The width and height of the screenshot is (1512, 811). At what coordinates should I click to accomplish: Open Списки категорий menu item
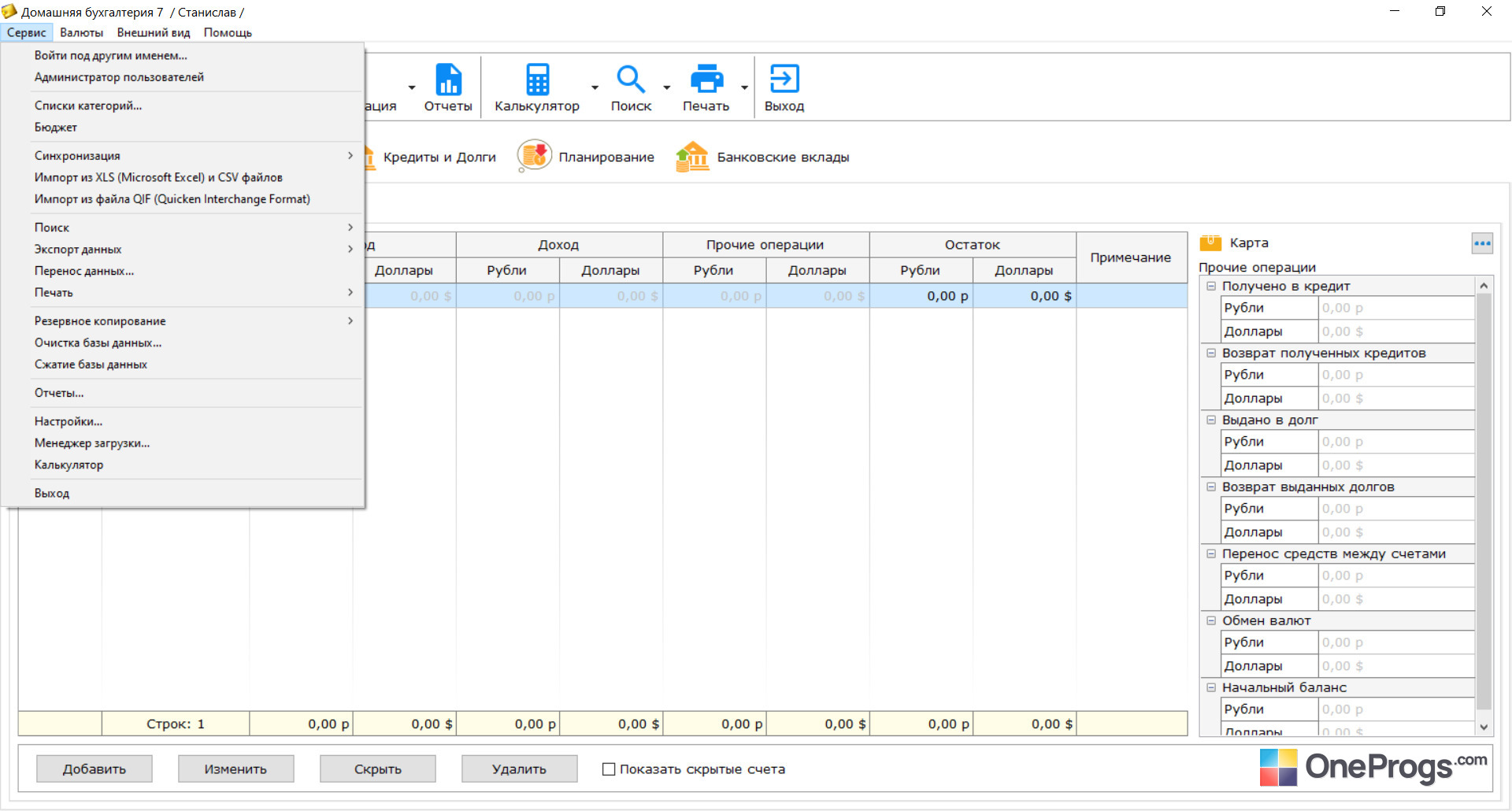tap(183, 106)
